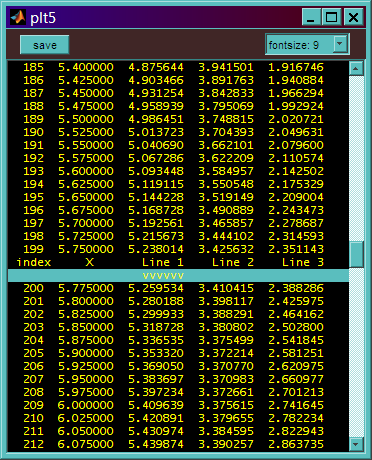The image size is (372, 460).
Task: Click Line 1 value 5.409639 in row 209
Action: pyautogui.click(x=156, y=405)
